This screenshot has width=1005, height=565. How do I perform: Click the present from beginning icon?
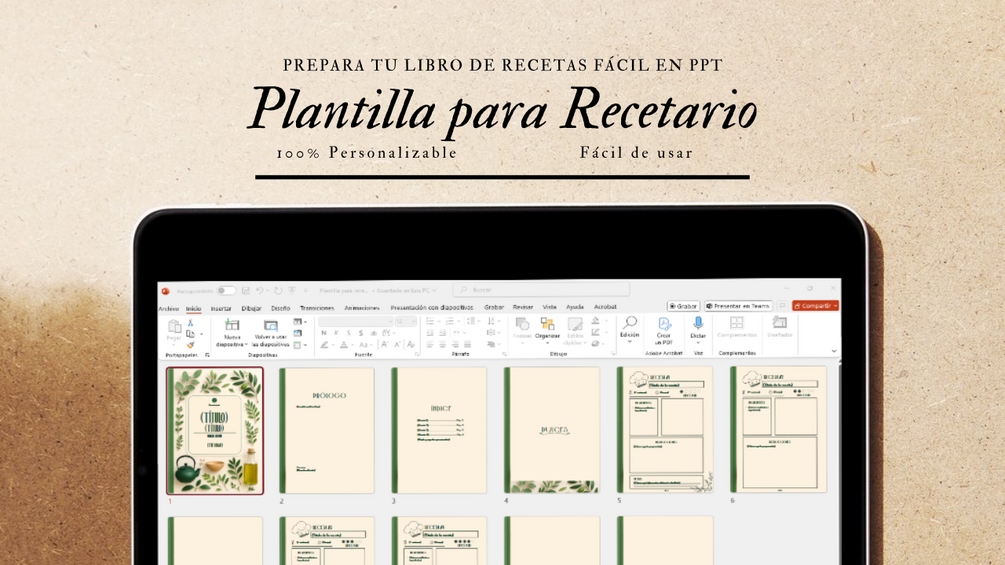click(x=292, y=291)
